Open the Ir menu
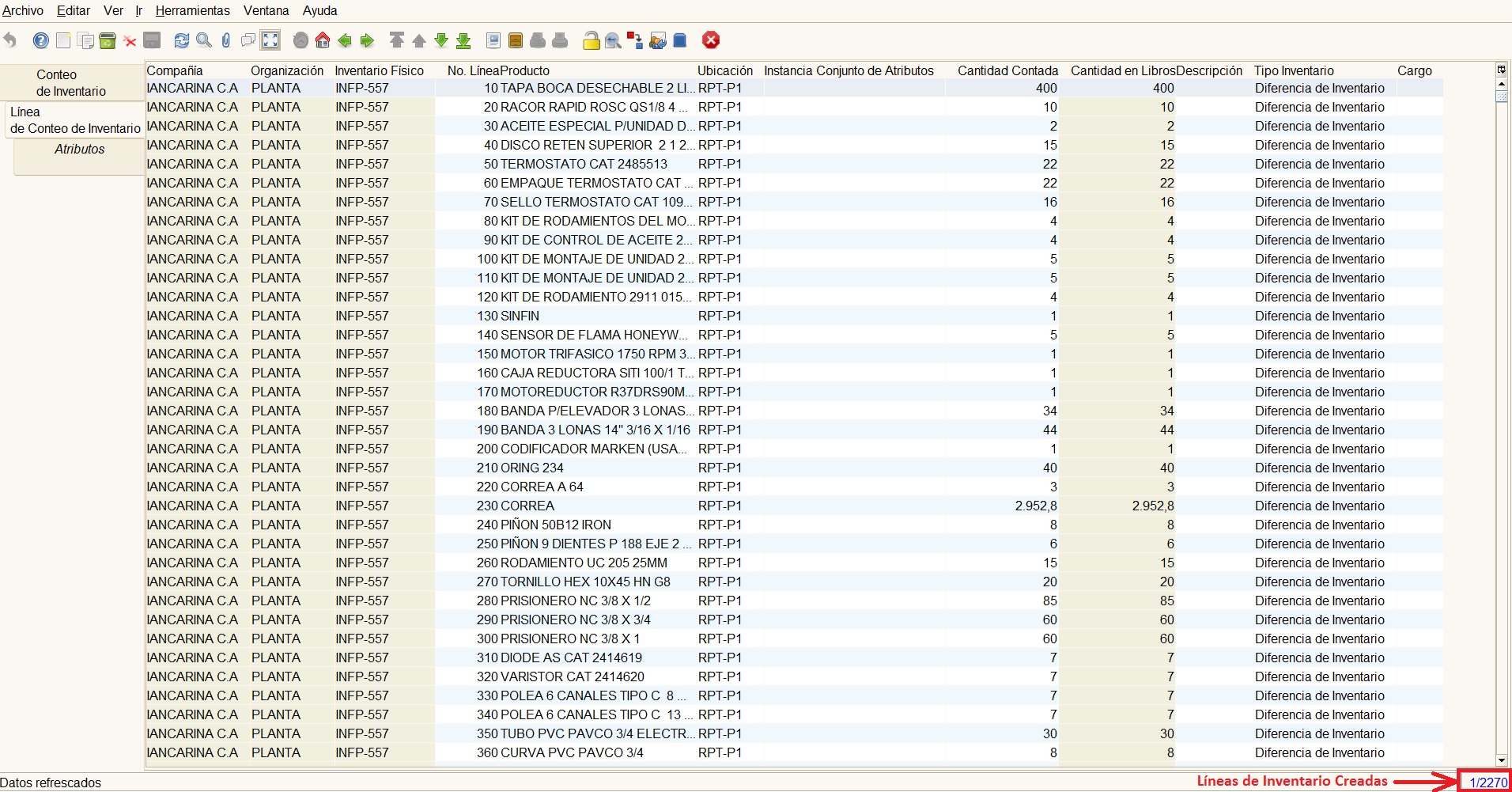 coord(138,10)
